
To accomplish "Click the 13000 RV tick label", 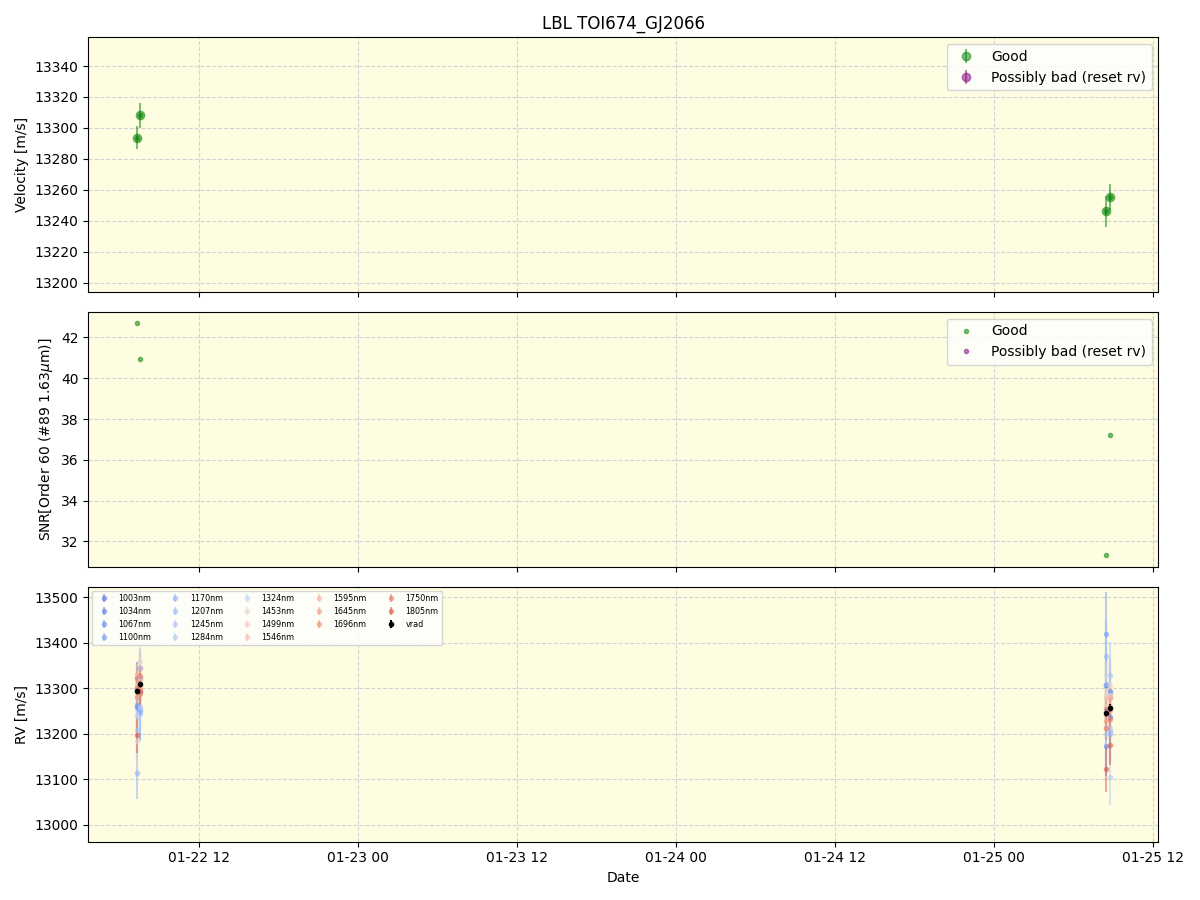I will (58, 825).
